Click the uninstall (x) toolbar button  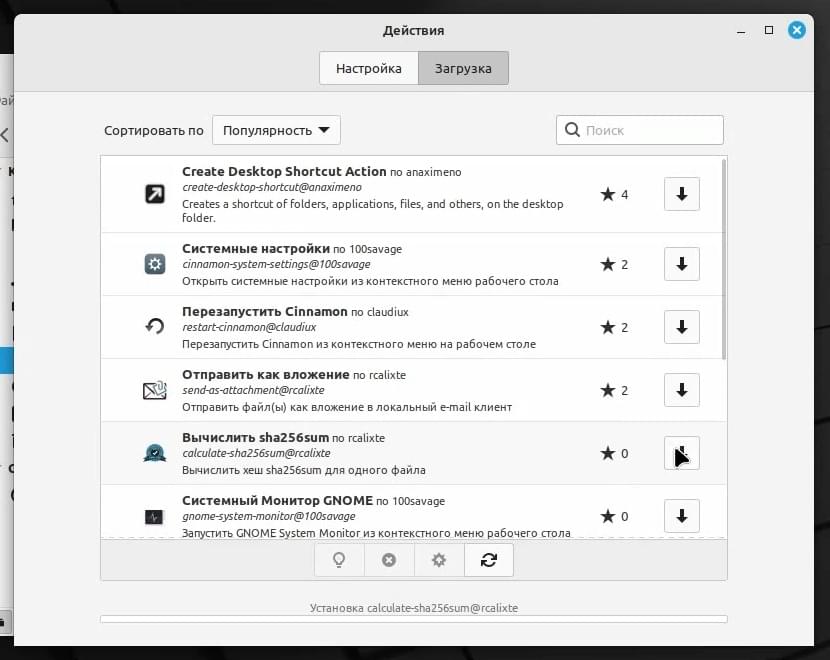[x=389, y=559]
